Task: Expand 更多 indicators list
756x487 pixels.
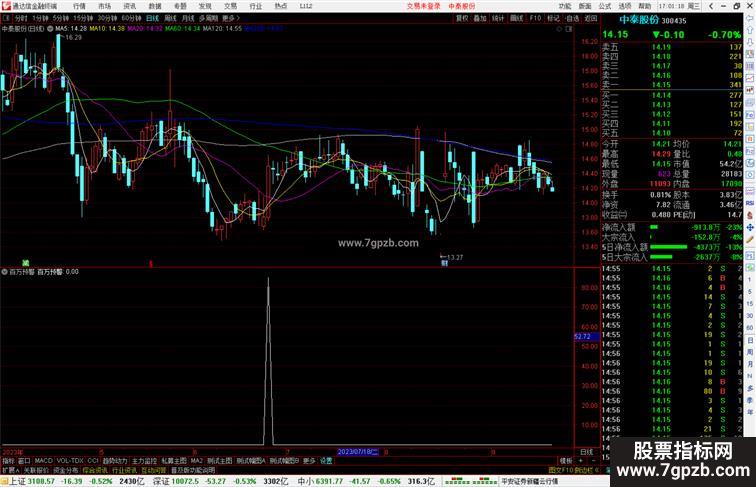Action: [309, 461]
